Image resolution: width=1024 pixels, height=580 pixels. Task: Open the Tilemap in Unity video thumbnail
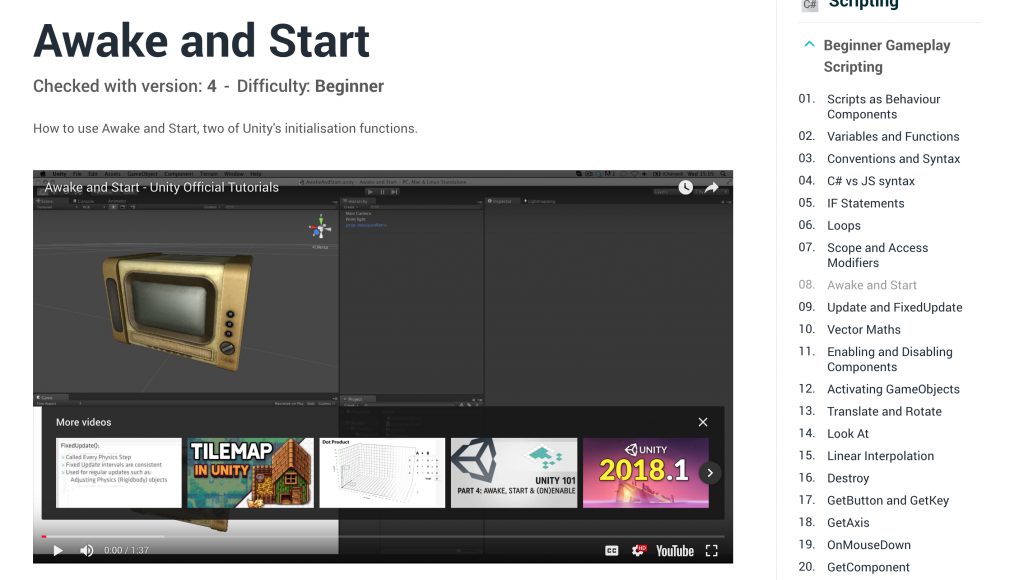(251, 473)
